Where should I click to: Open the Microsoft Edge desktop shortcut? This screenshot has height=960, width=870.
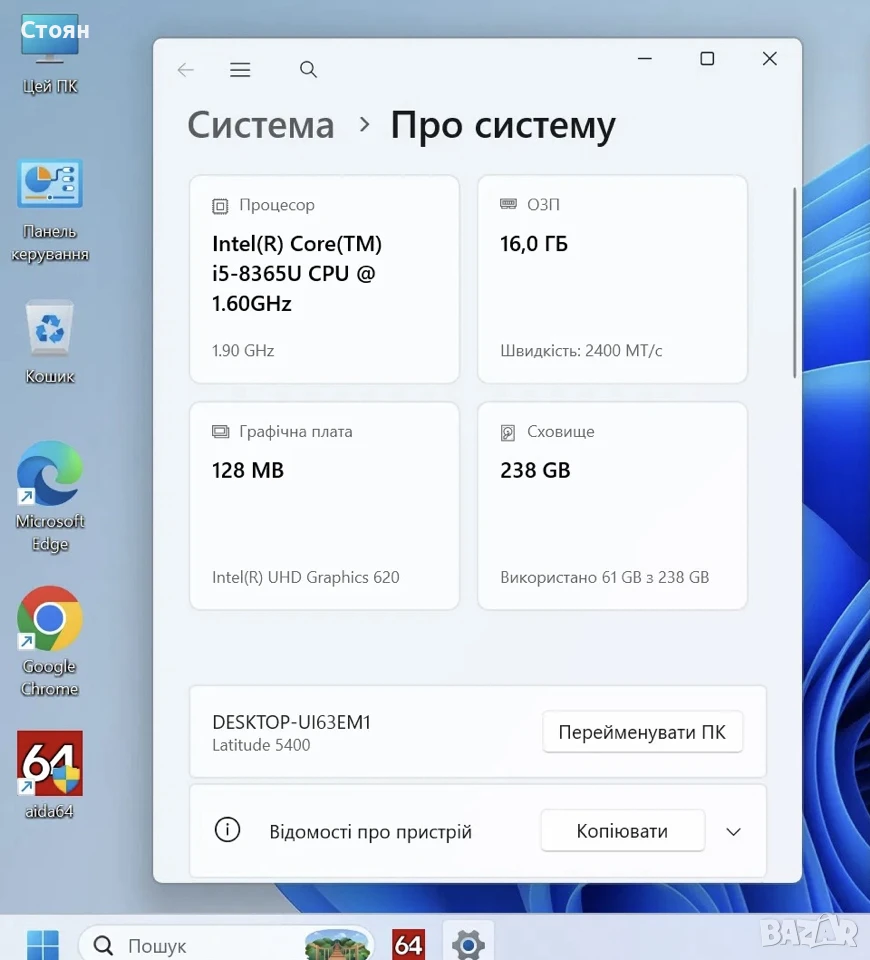pyautogui.click(x=50, y=496)
